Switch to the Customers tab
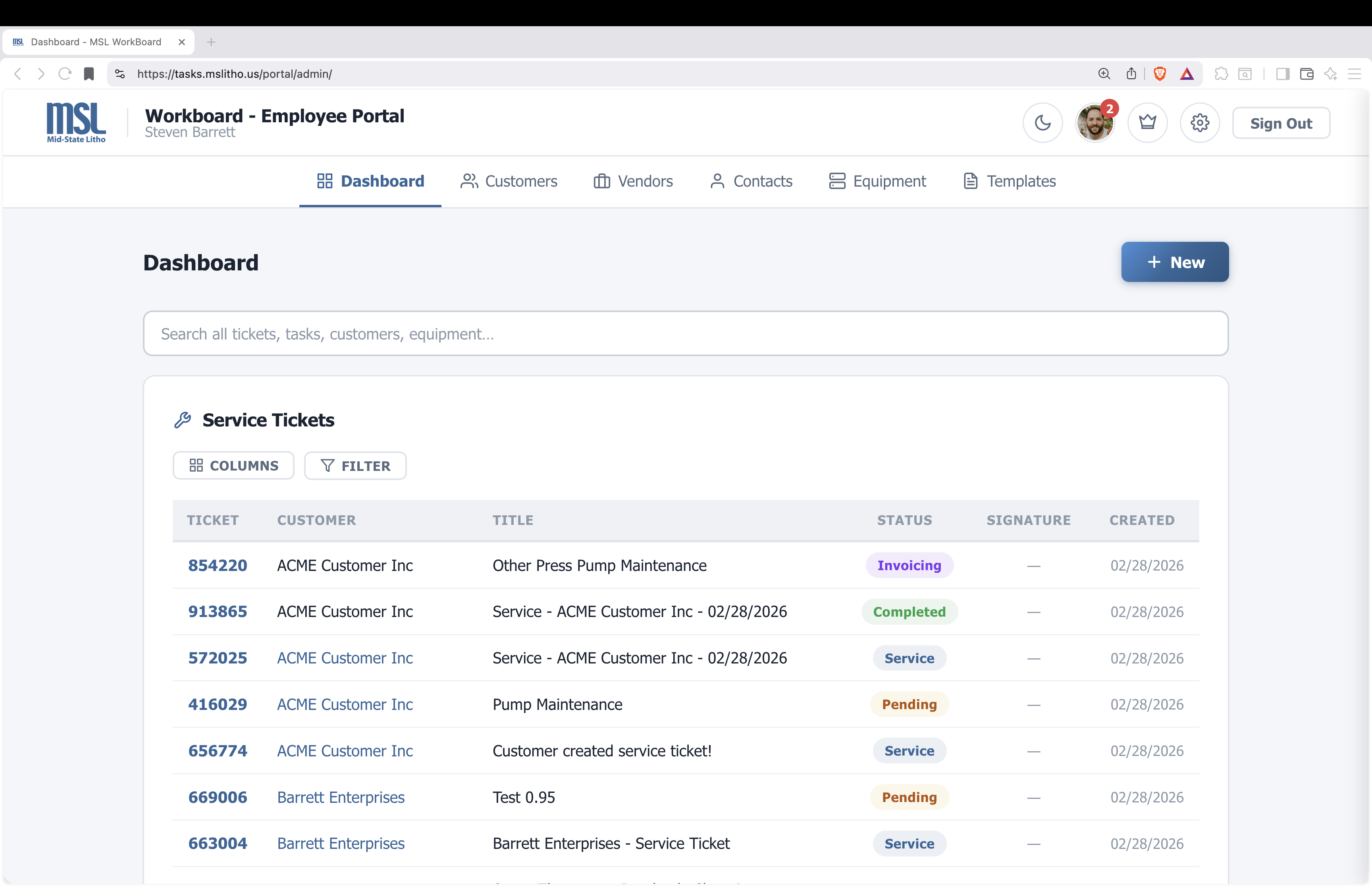This screenshot has height=887, width=1372. tap(509, 181)
